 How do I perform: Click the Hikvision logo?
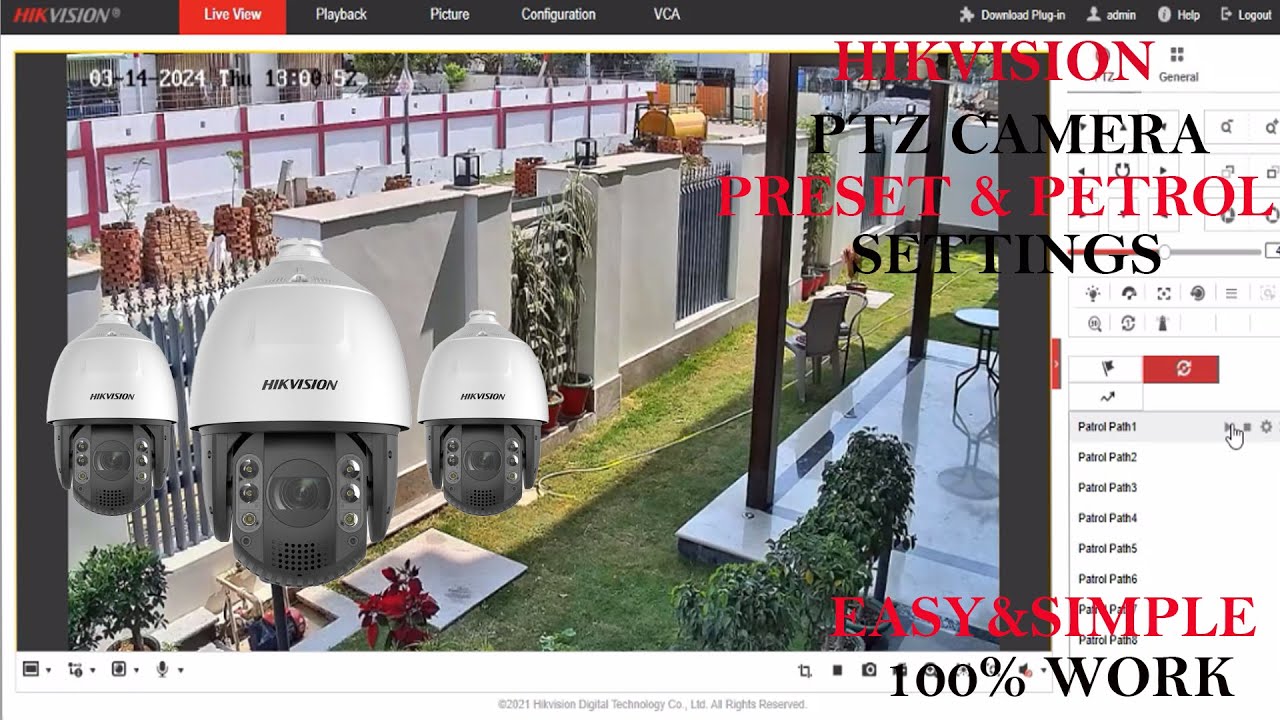pyautogui.click(x=66, y=15)
